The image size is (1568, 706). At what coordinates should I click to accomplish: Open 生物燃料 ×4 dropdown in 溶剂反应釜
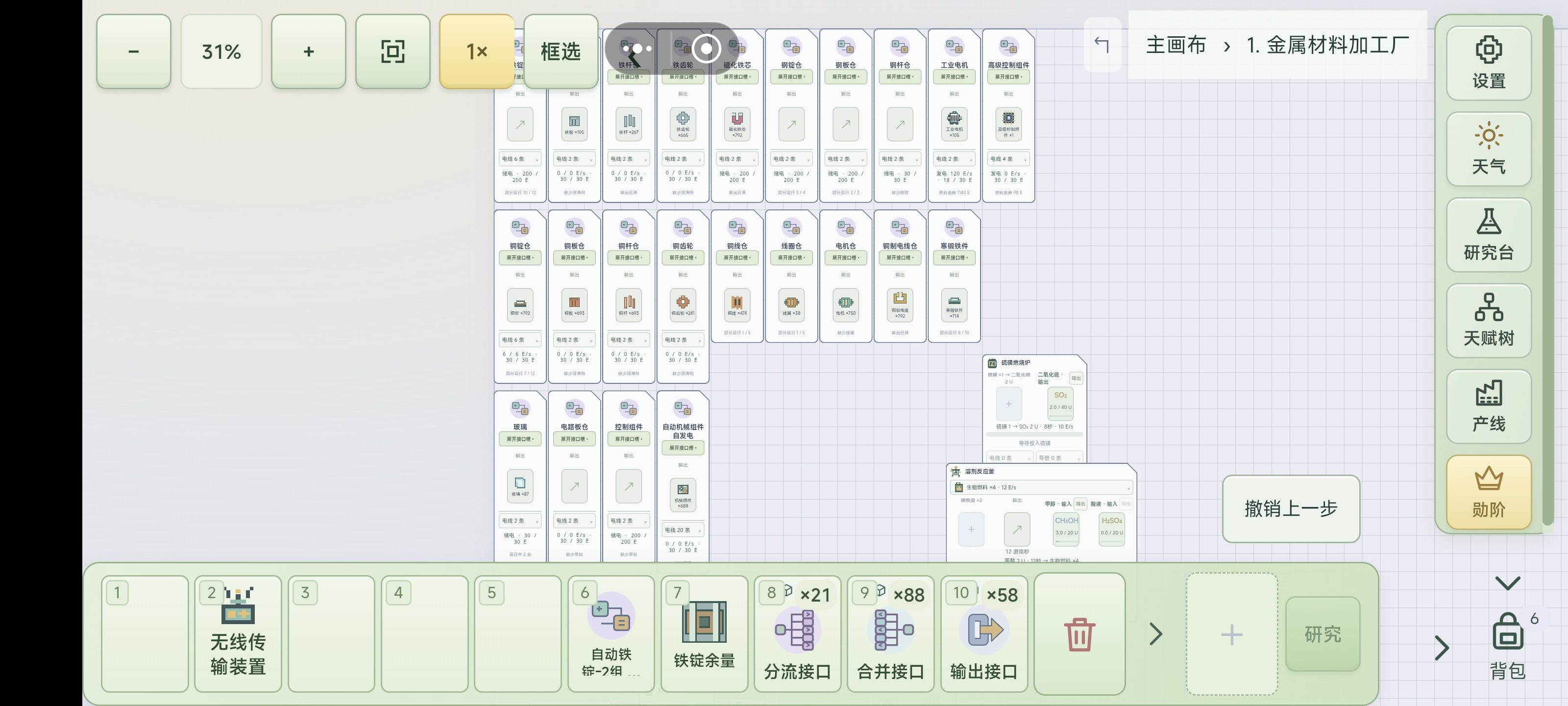(x=1041, y=487)
